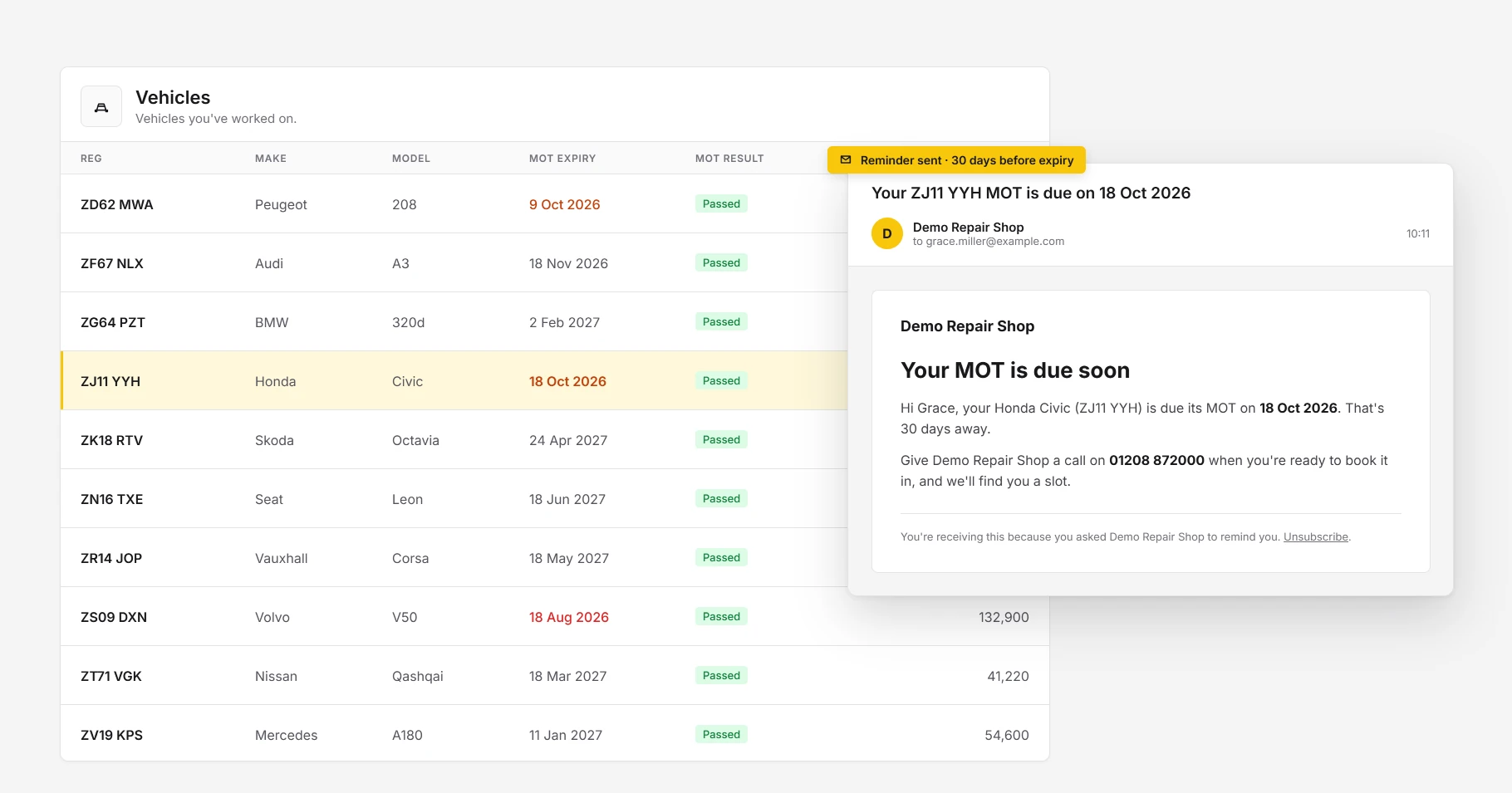
Task: Click the 41,220 mileage value
Action: tap(1008, 676)
